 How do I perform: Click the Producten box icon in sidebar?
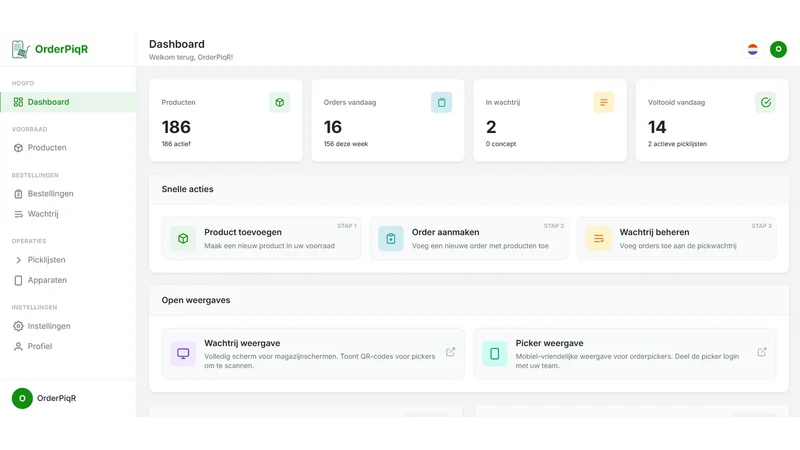[18, 148]
